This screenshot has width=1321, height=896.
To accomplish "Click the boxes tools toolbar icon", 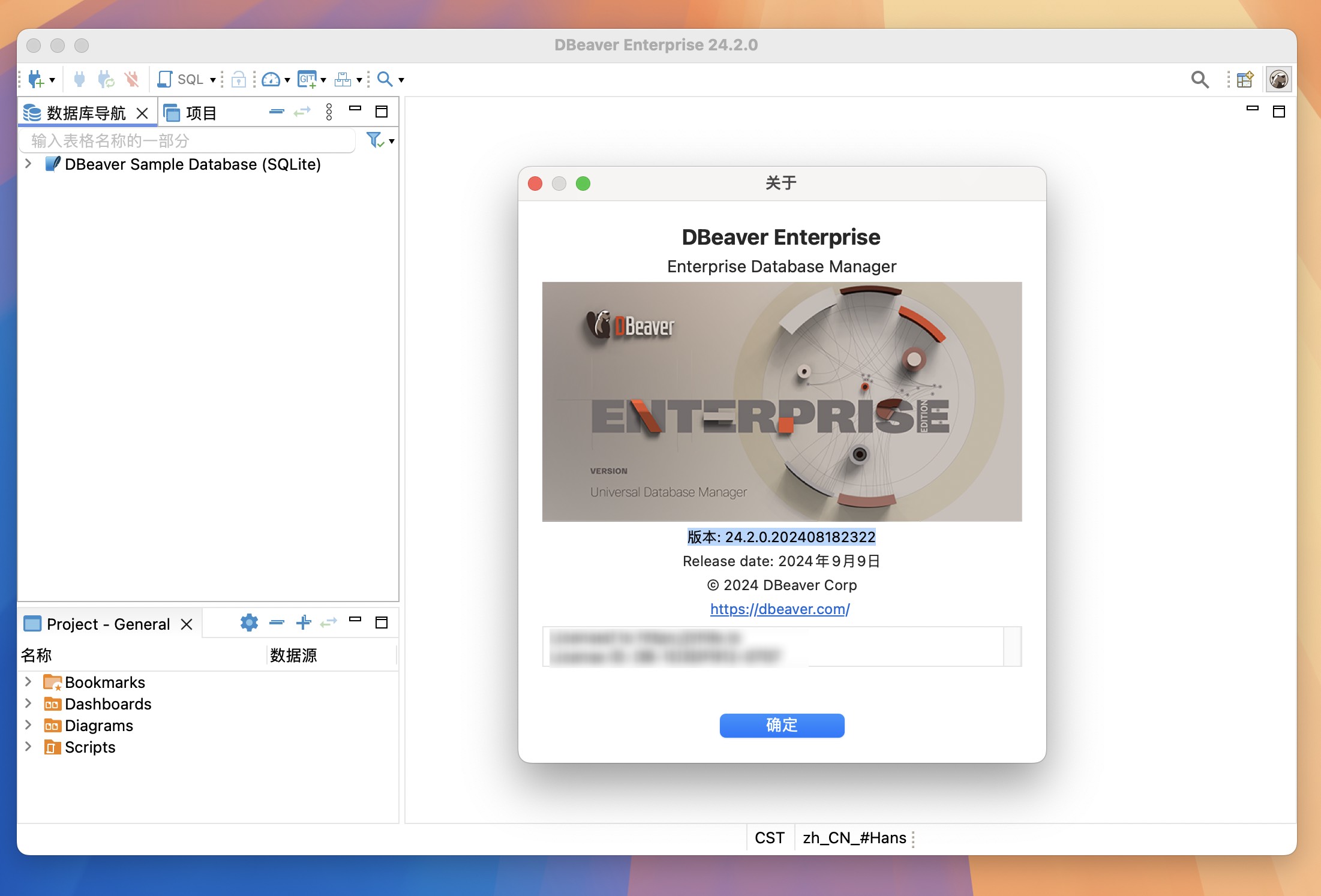I will click(343, 79).
